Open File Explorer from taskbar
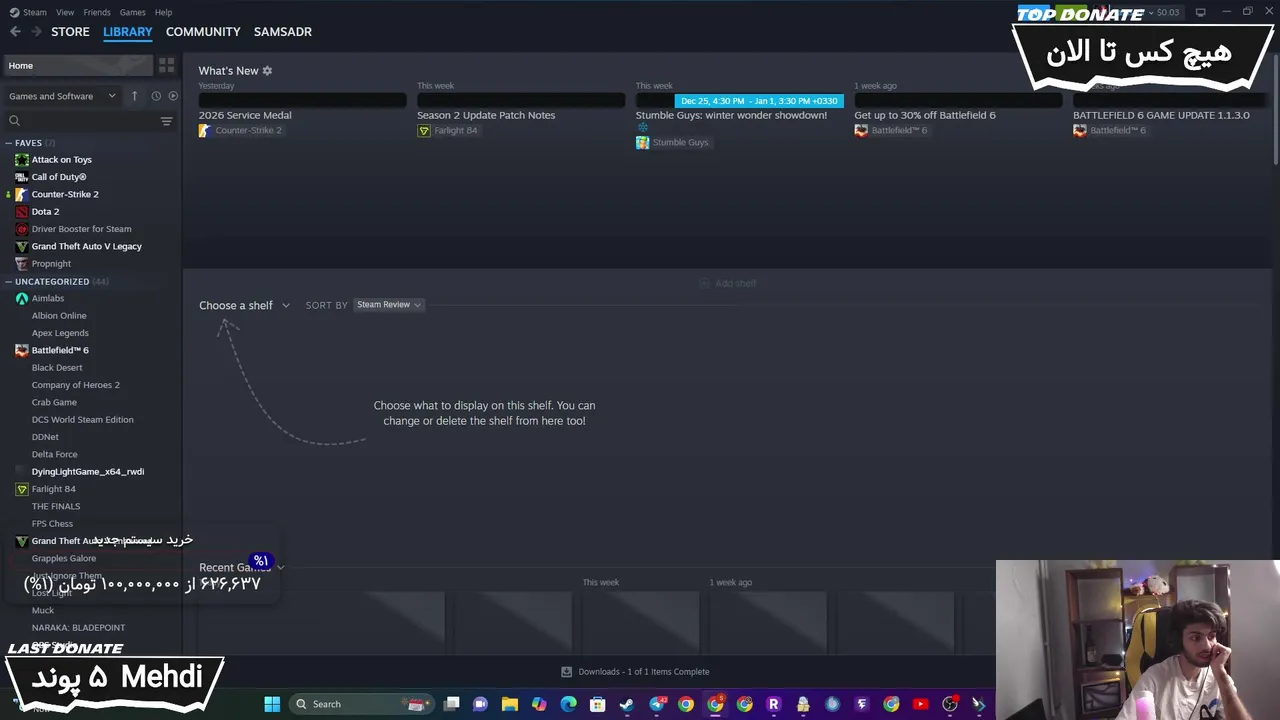The width and height of the screenshot is (1280, 720). coord(510,704)
